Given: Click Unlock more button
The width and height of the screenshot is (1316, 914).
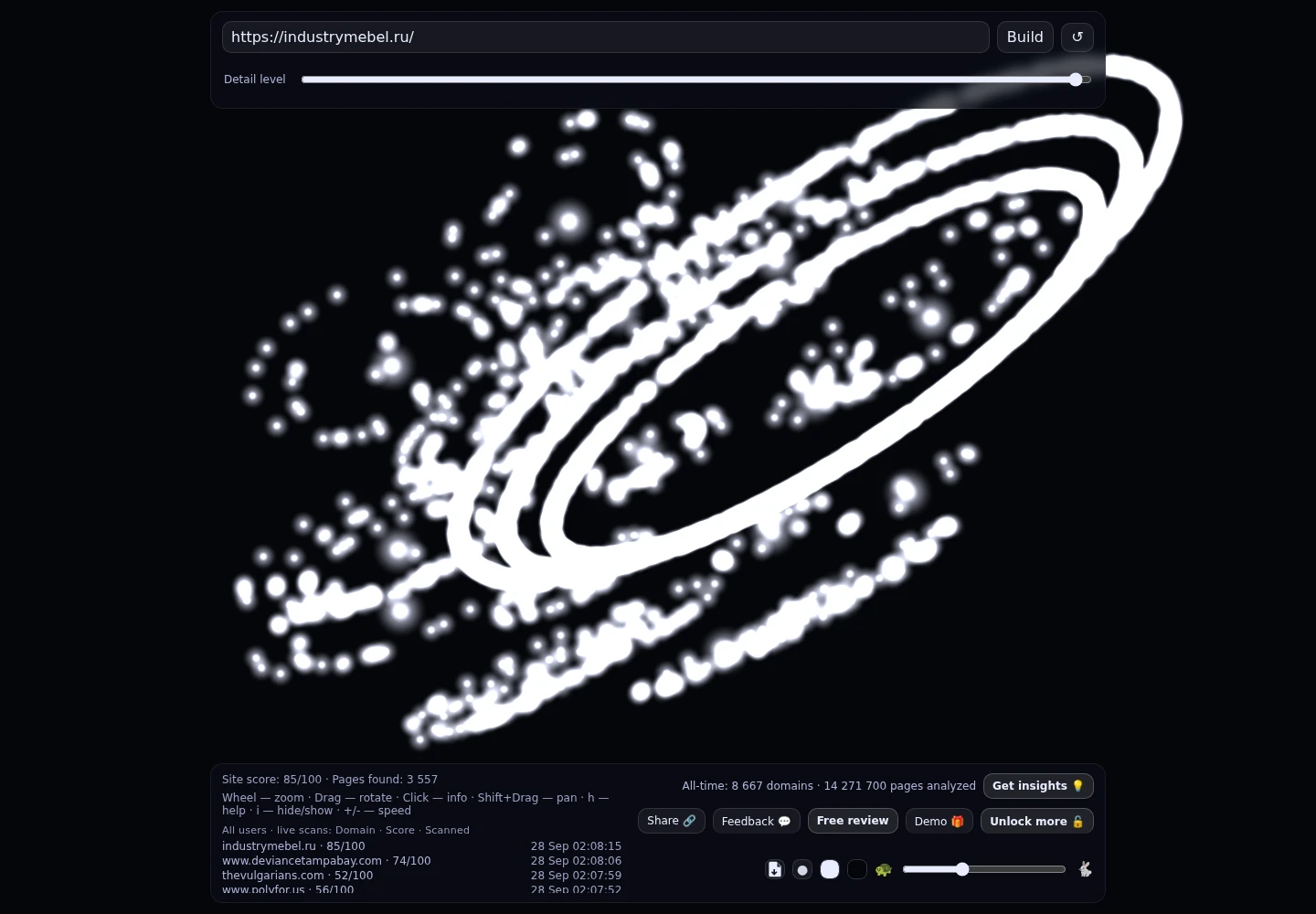Looking at the screenshot, I should [x=1036, y=821].
